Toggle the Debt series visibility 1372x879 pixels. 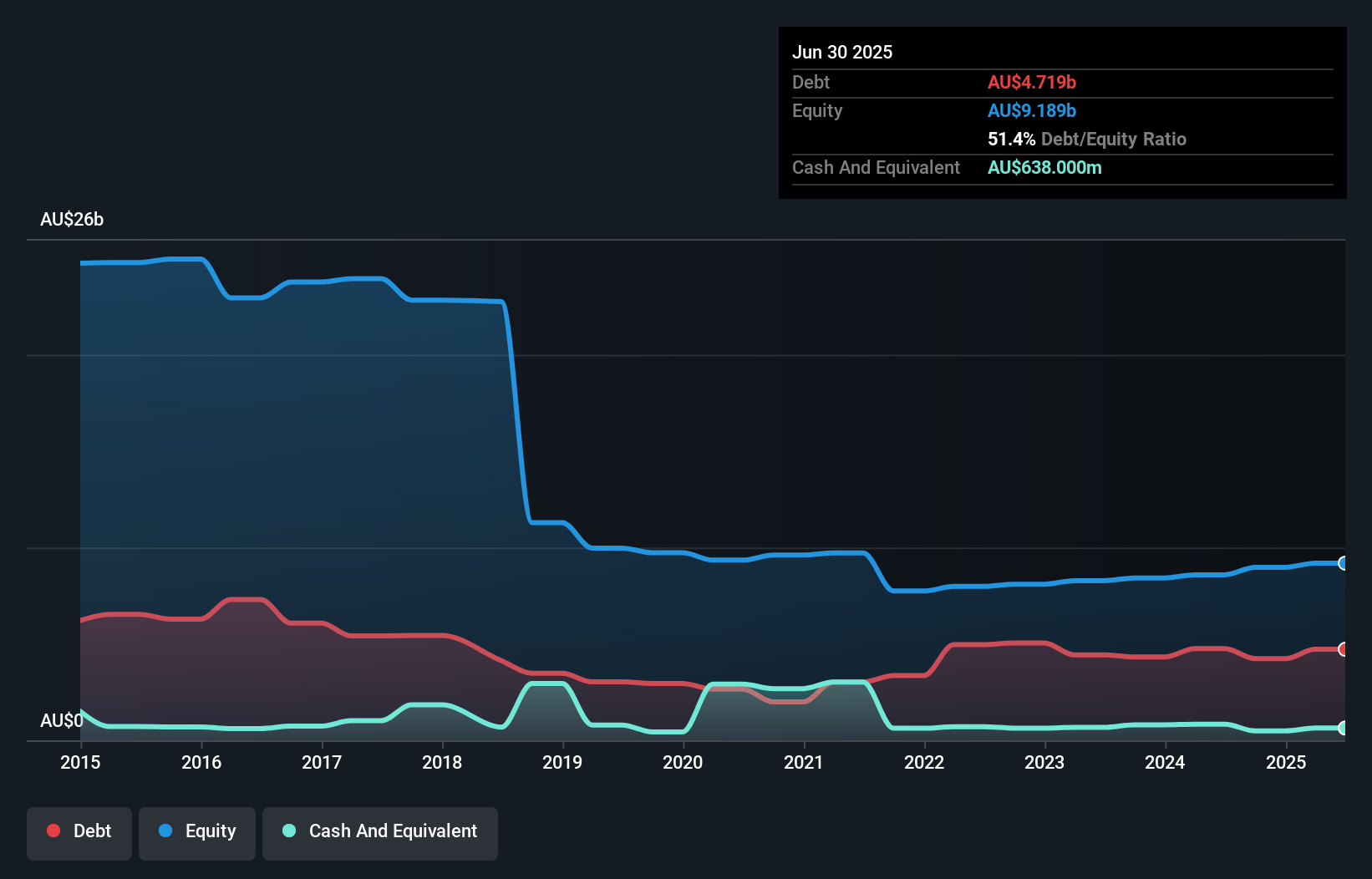pos(79,831)
